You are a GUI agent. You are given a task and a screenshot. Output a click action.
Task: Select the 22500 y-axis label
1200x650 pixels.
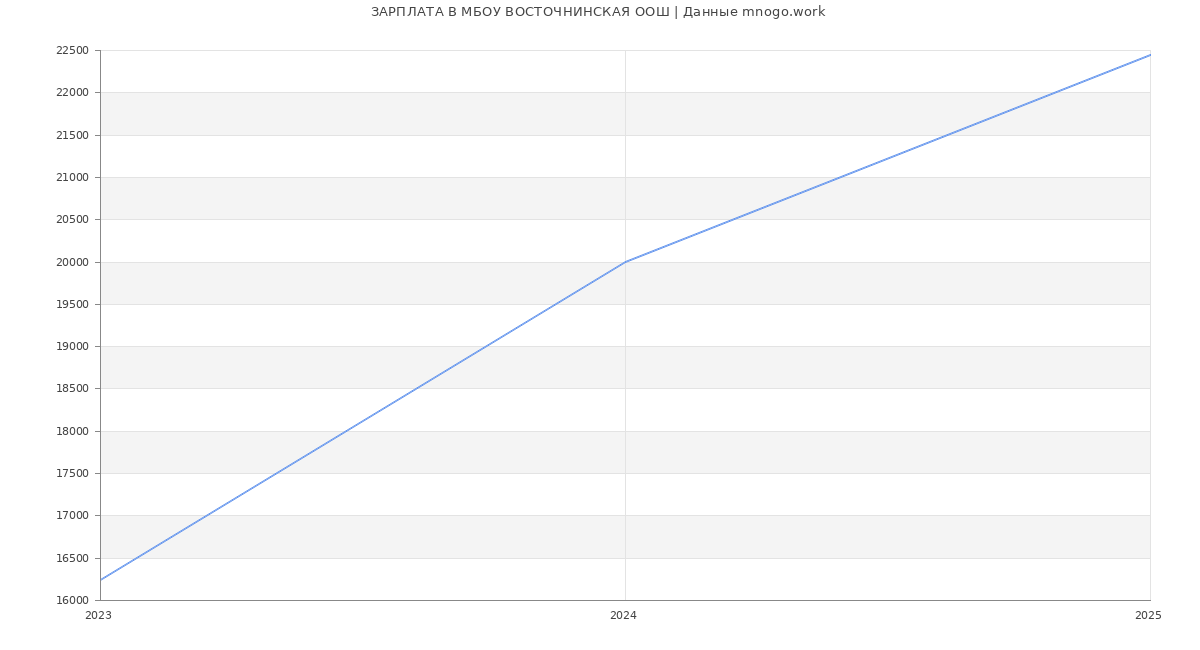72,51
